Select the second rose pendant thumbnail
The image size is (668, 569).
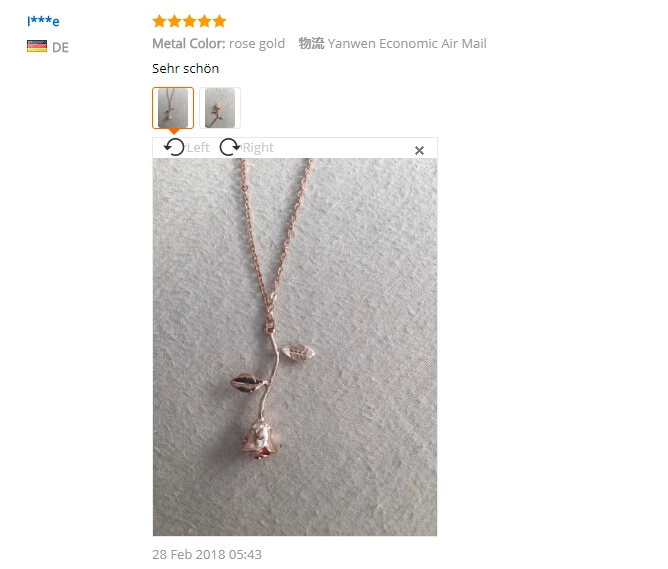coord(220,108)
